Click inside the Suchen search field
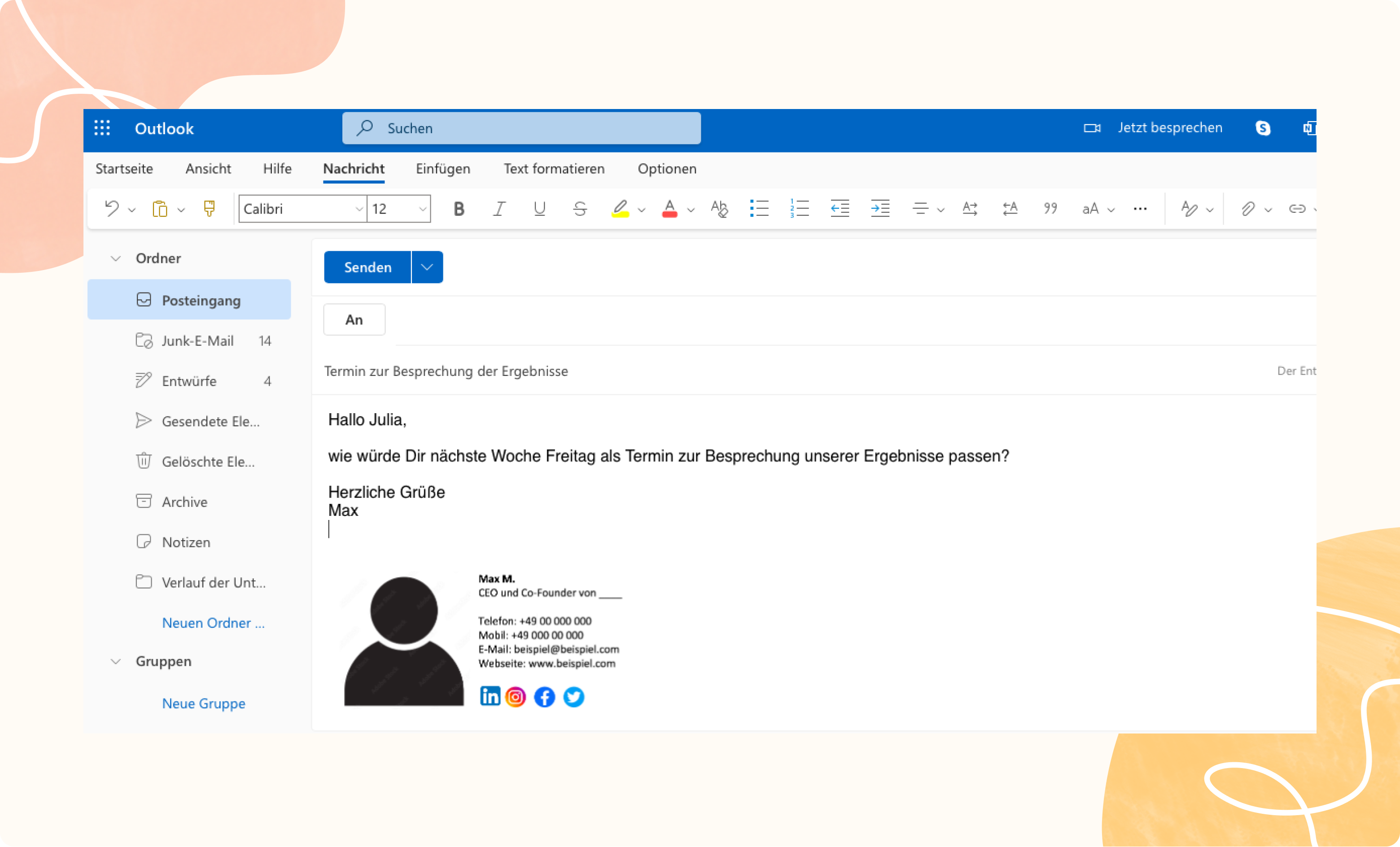1400x847 pixels. 521,128
